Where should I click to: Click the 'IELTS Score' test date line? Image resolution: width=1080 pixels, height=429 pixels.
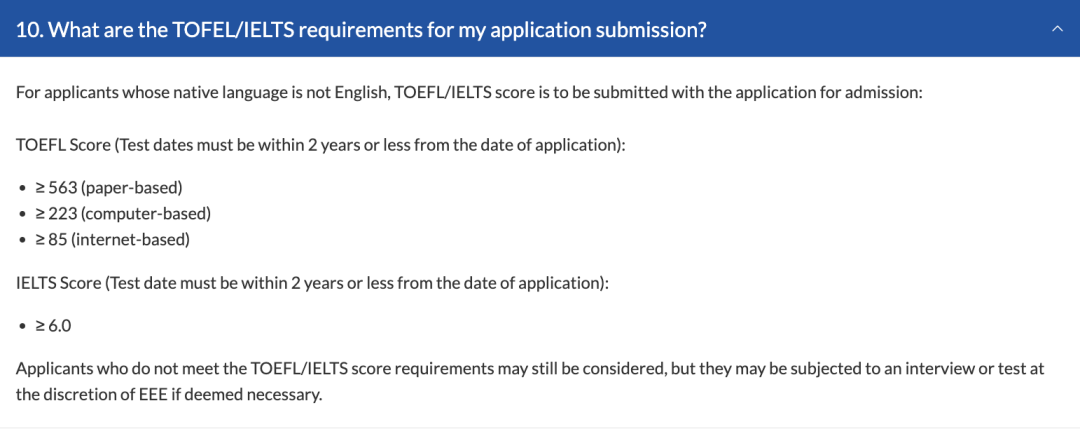[312, 284]
